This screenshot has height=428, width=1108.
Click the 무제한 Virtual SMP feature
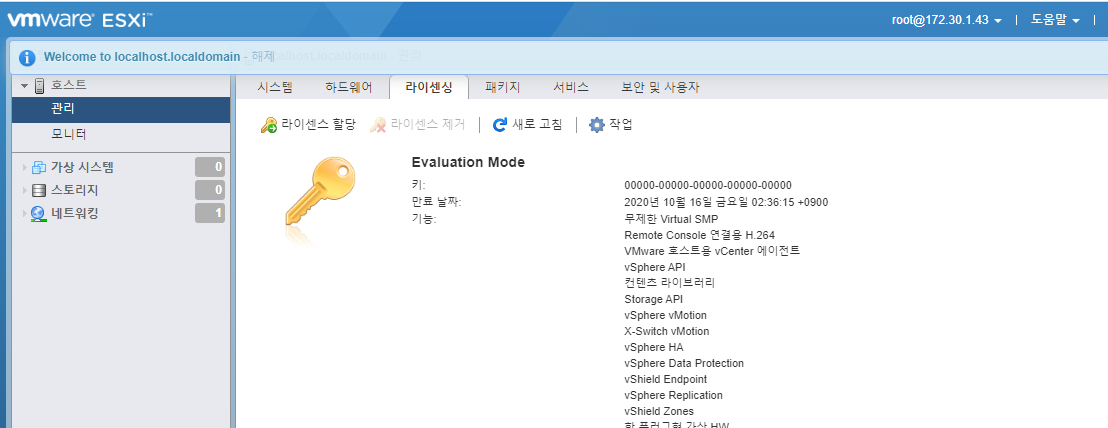pyautogui.click(x=671, y=220)
